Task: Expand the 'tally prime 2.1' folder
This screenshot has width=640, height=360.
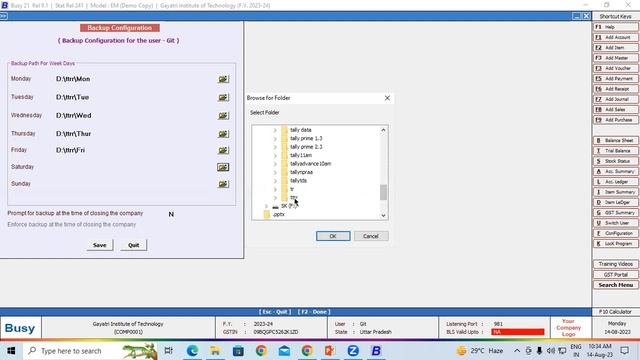Action: coord(275,147)
